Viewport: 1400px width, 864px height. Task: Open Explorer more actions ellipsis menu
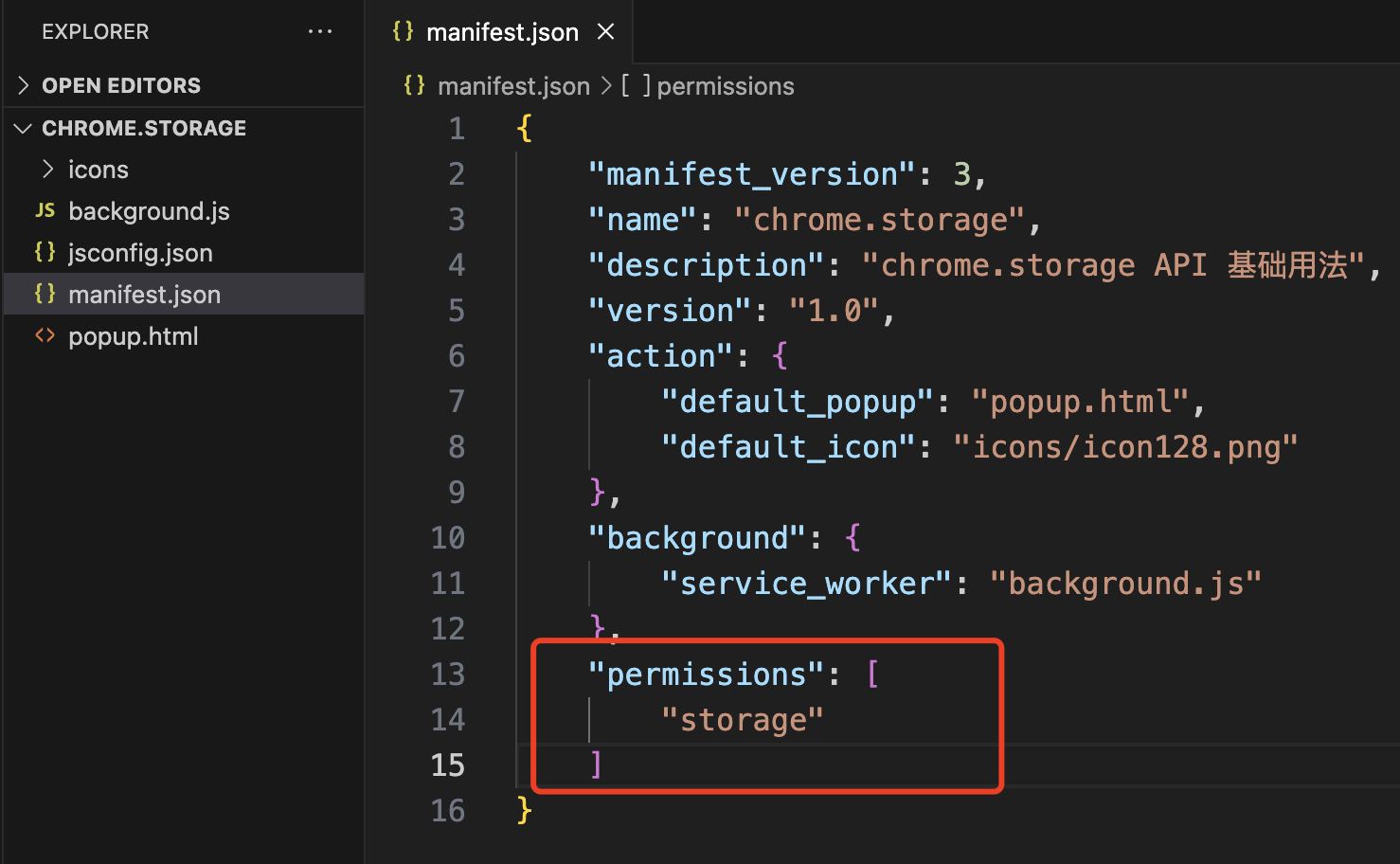tap(320, 31)
